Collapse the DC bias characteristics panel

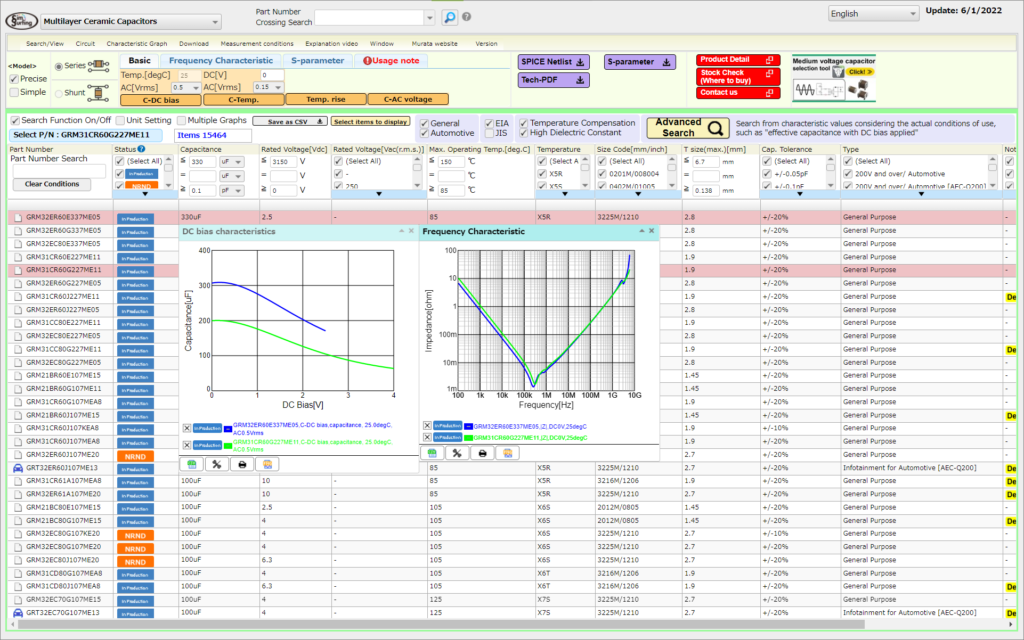point(400,231)
